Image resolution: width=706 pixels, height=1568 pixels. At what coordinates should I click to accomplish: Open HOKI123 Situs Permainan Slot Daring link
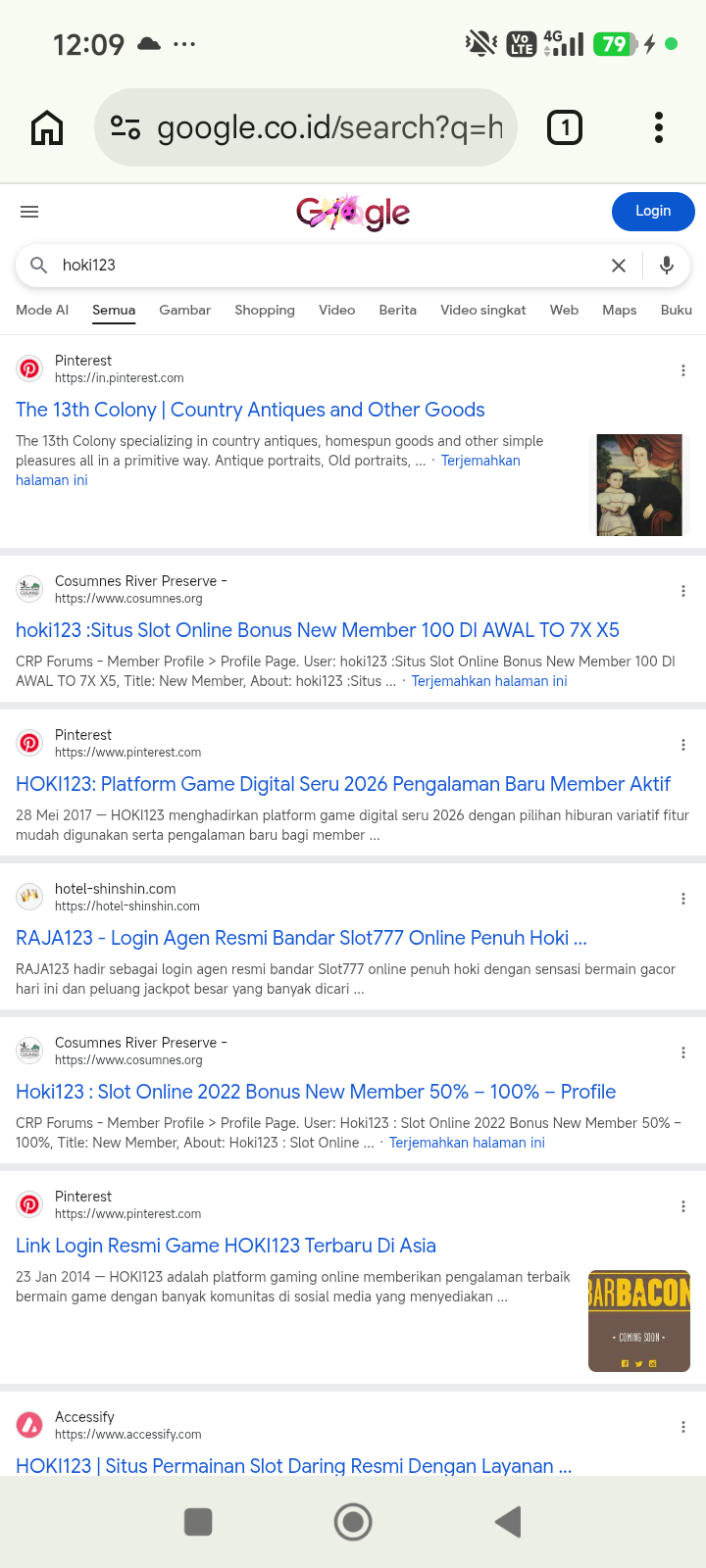pos(293,1465)
